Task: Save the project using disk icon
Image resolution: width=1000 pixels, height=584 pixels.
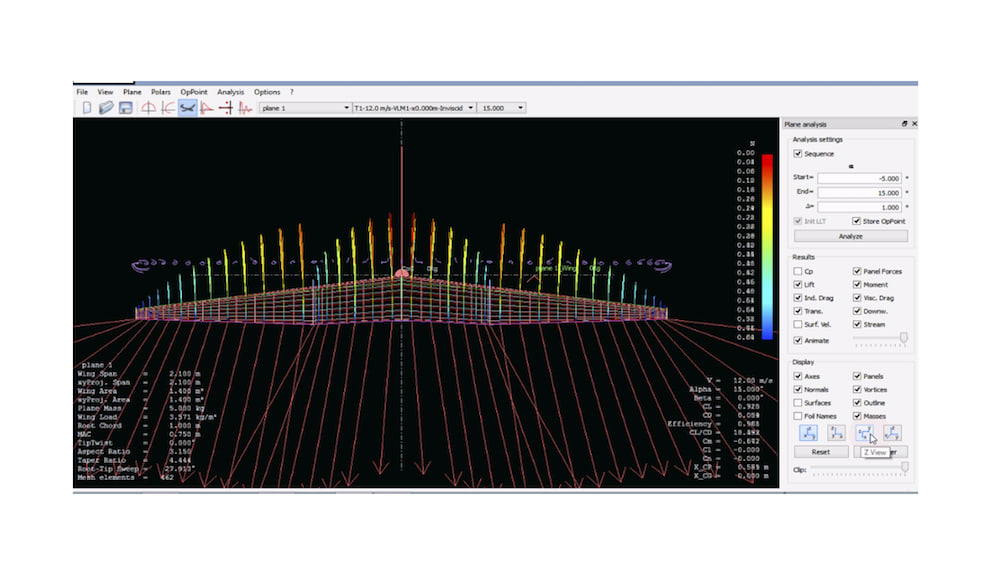Action: (126, 108)
